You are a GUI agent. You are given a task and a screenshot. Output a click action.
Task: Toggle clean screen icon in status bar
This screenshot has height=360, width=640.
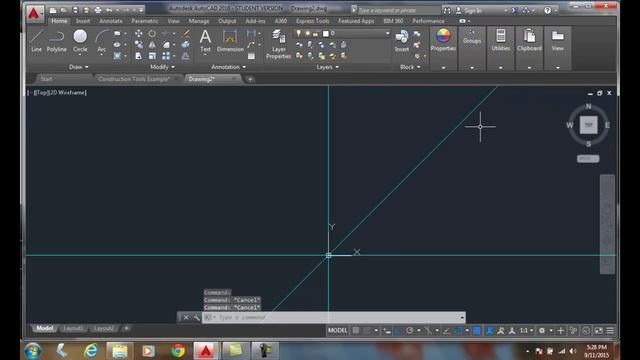point(598,331)
